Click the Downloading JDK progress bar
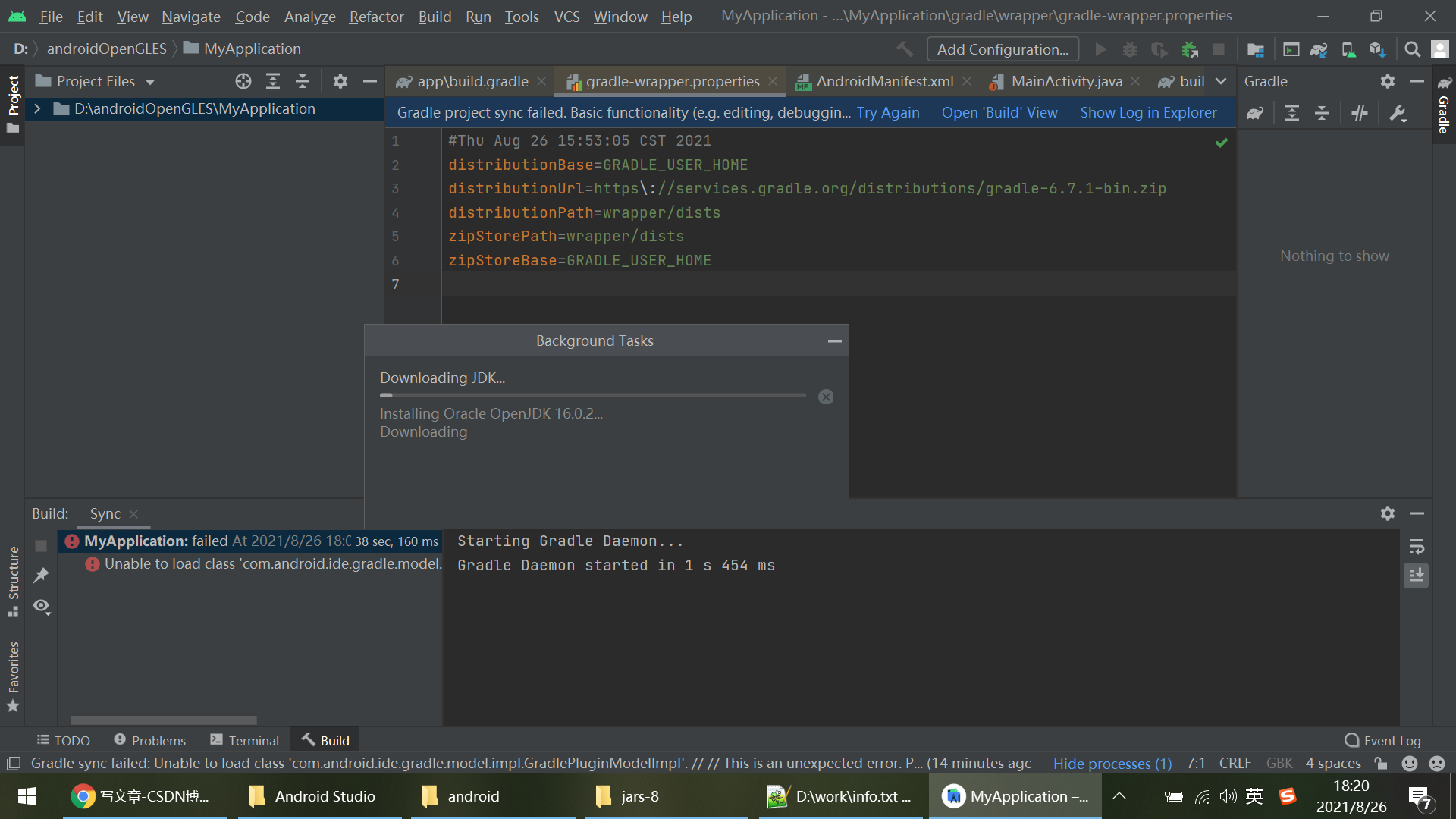The image size is (1456, 819). [592, 395]
